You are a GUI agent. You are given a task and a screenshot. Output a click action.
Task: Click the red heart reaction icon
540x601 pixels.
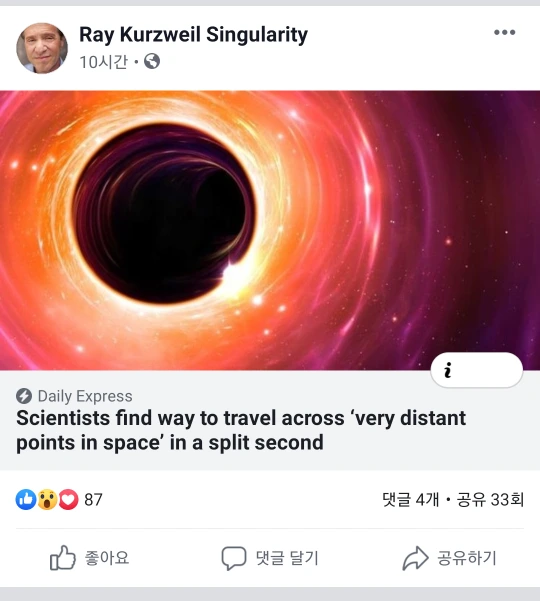tap(68, 499)
